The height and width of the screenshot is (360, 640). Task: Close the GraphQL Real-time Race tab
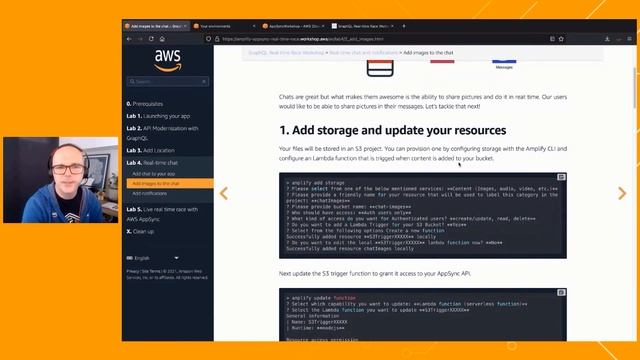392,26
